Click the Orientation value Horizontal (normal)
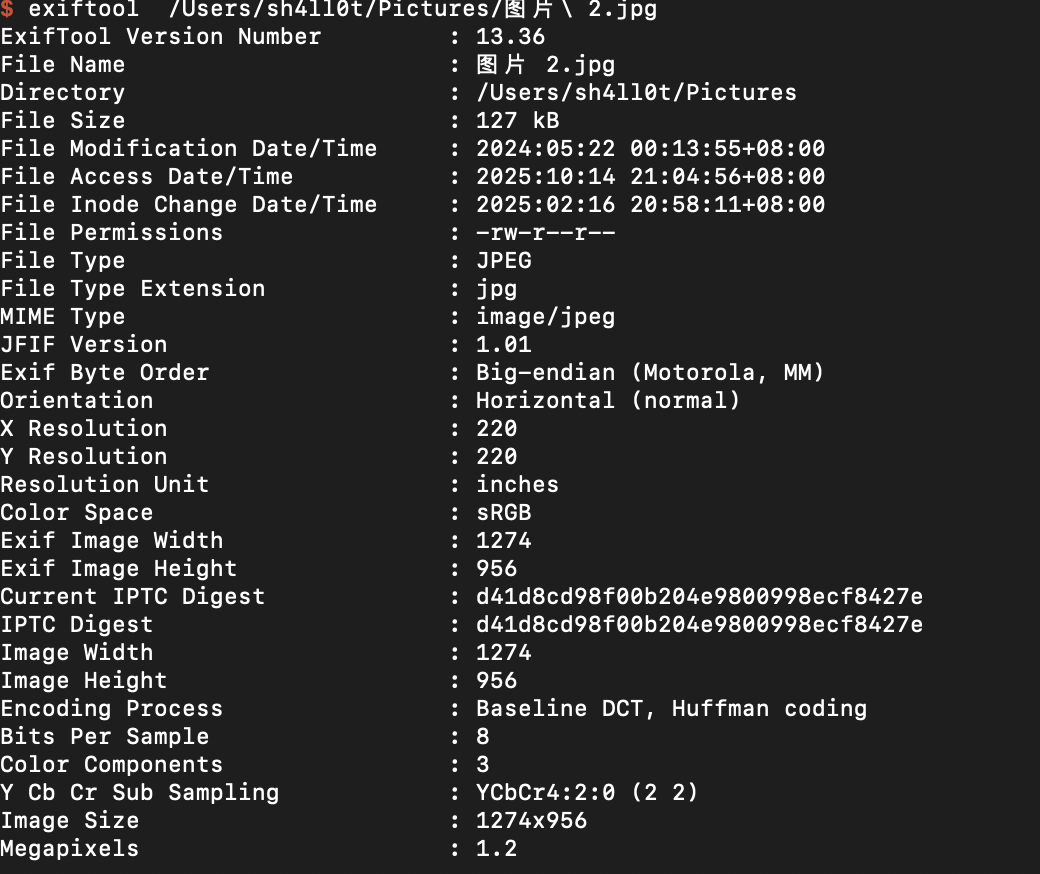Image resolution: width=1040 pixels, height=874 pixels. pyautogui.click(x=608, y=401)
